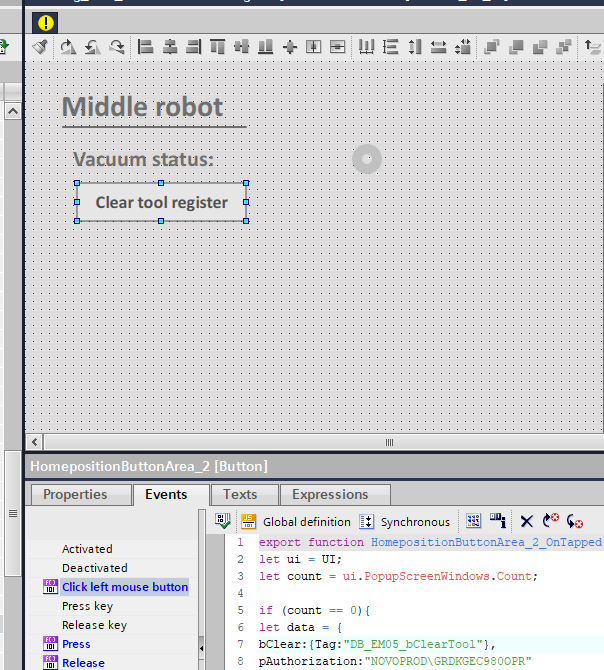604x670 pixels.
Task: Select the Activated event
Action: pos(87,549)
